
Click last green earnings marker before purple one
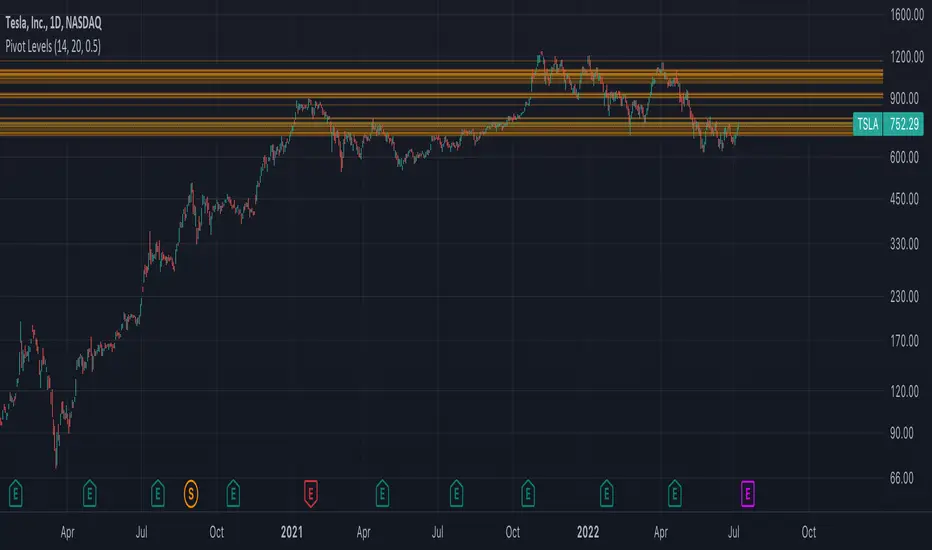click(676, 491)
